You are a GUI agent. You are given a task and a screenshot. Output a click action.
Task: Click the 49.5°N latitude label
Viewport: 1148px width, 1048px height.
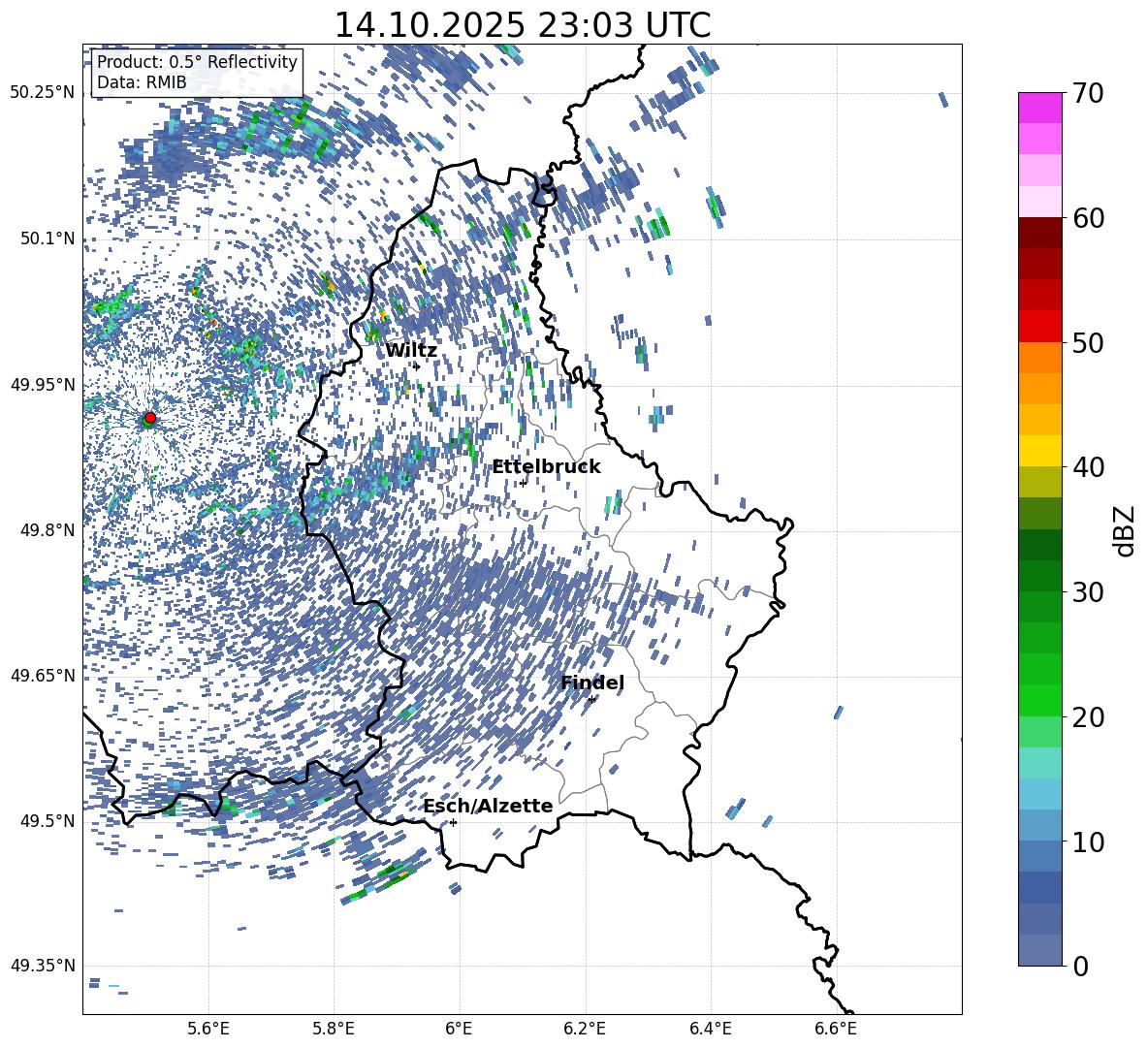(x=48, y=820)
